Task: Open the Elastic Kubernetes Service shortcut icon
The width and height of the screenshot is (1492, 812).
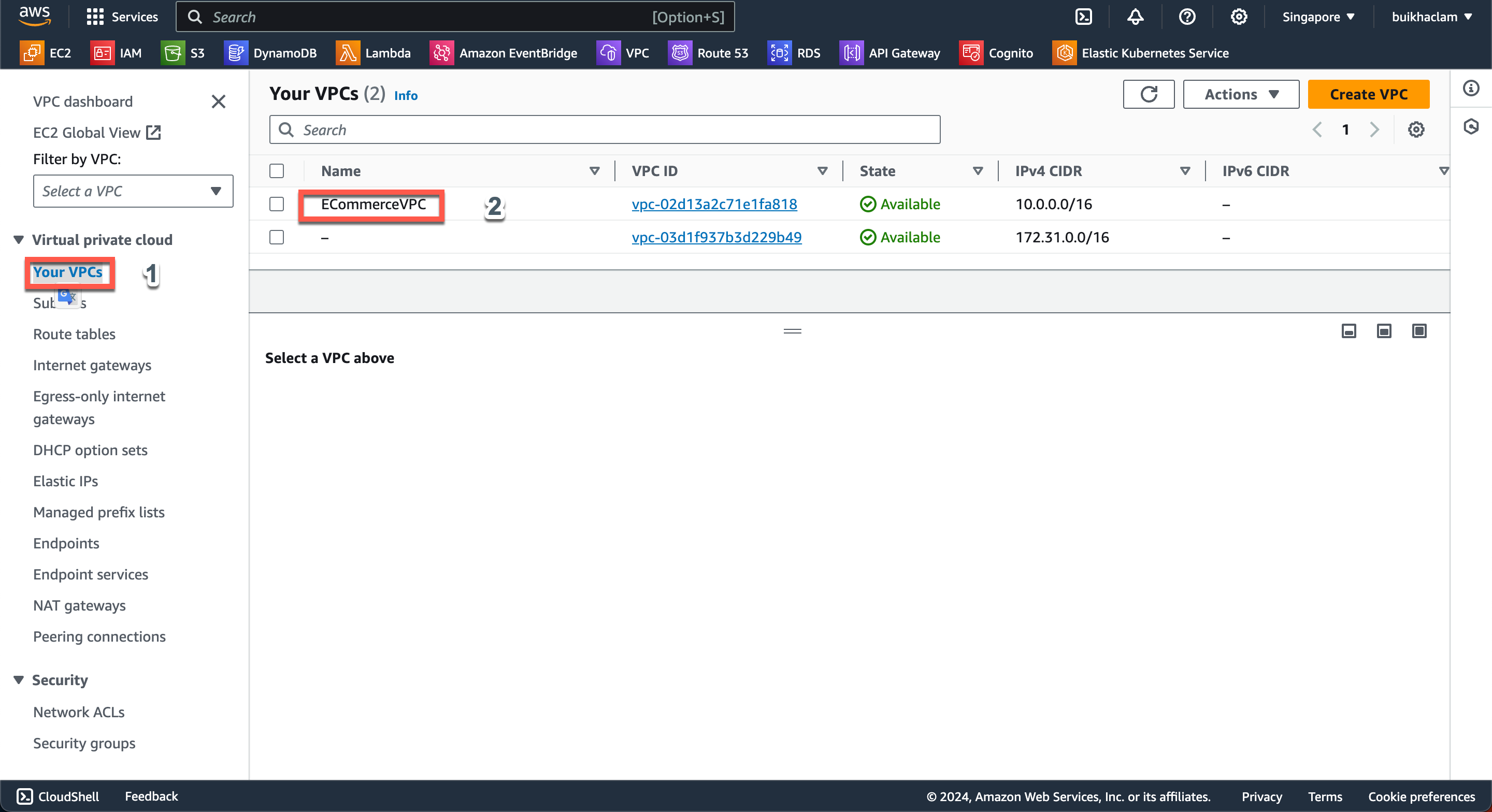Action: coord(1065,53)
